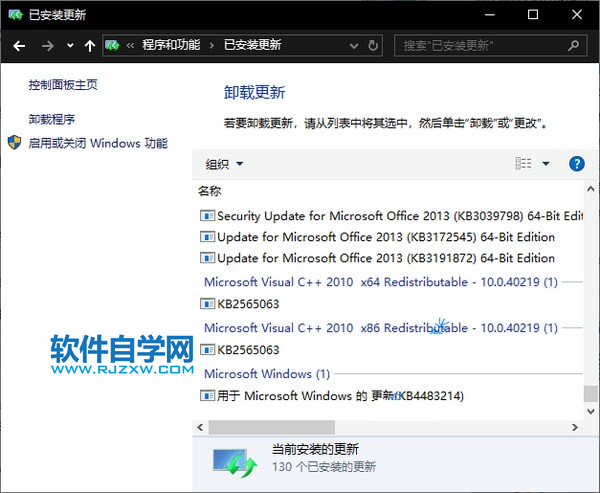Select Security Update KB3039798 entry

tap(391, 216)
